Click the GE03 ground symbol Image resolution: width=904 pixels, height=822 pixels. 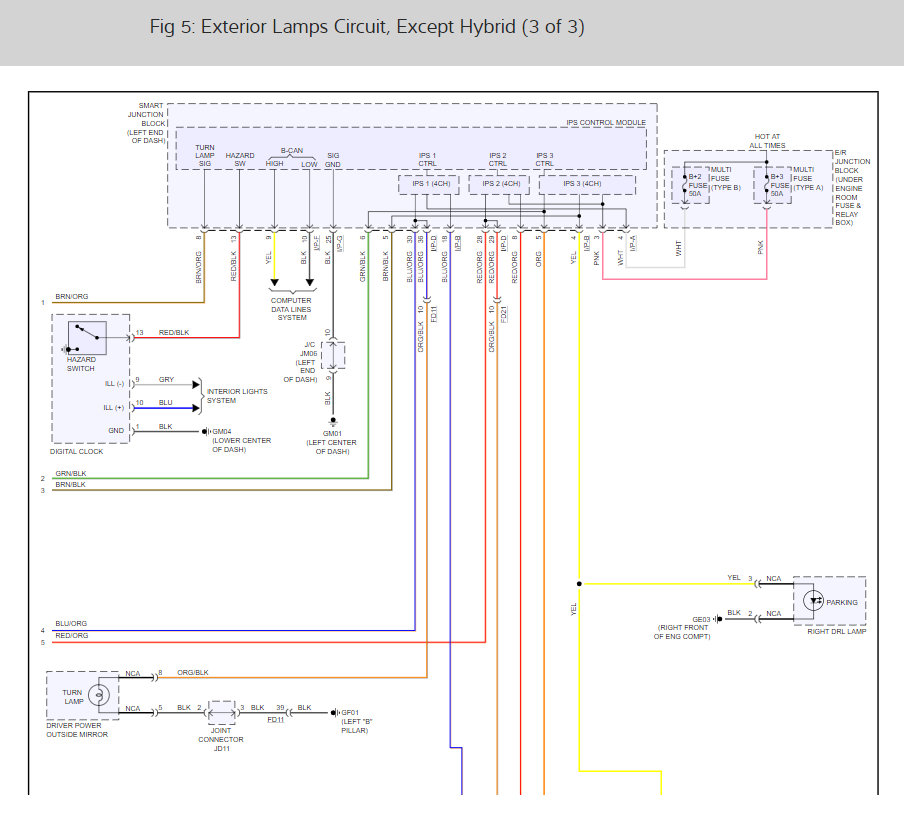click(717, 619)
